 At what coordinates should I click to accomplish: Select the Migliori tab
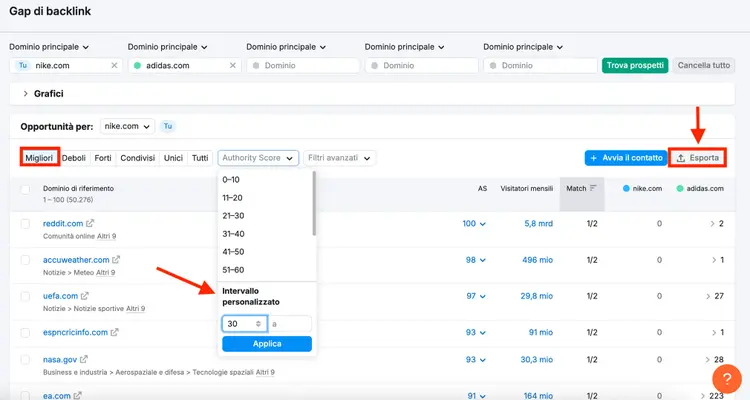pyautogui.click(x=39, y=158)
